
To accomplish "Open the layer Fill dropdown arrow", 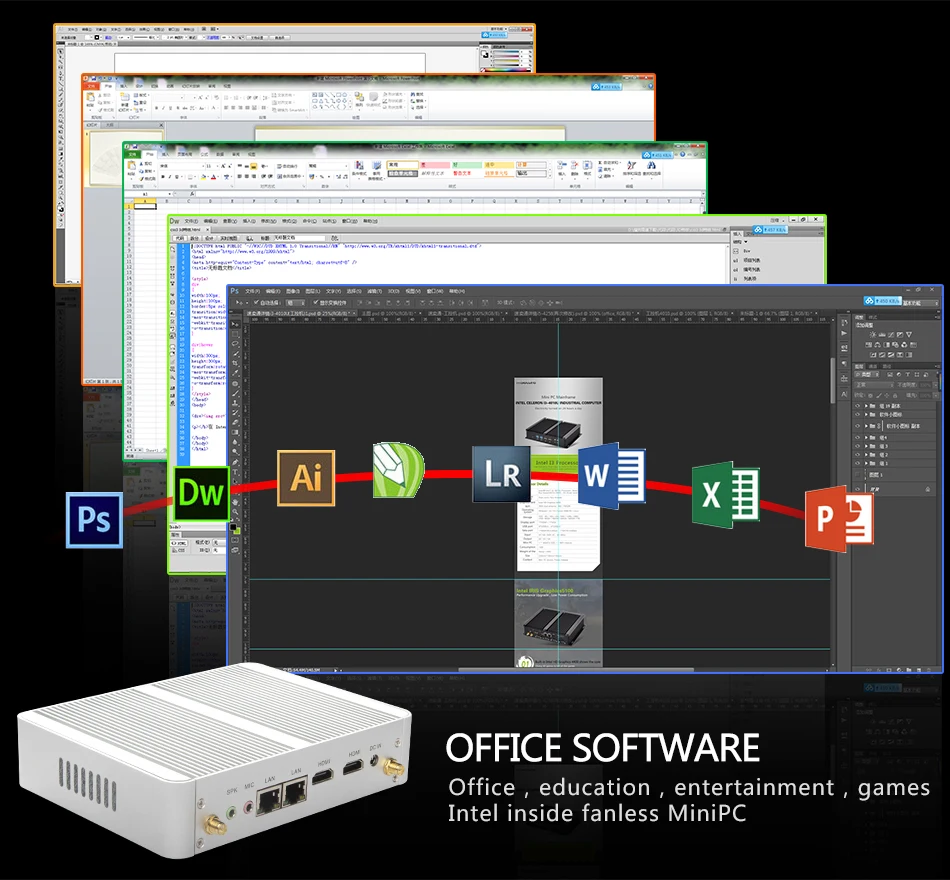I will [936, 396].
